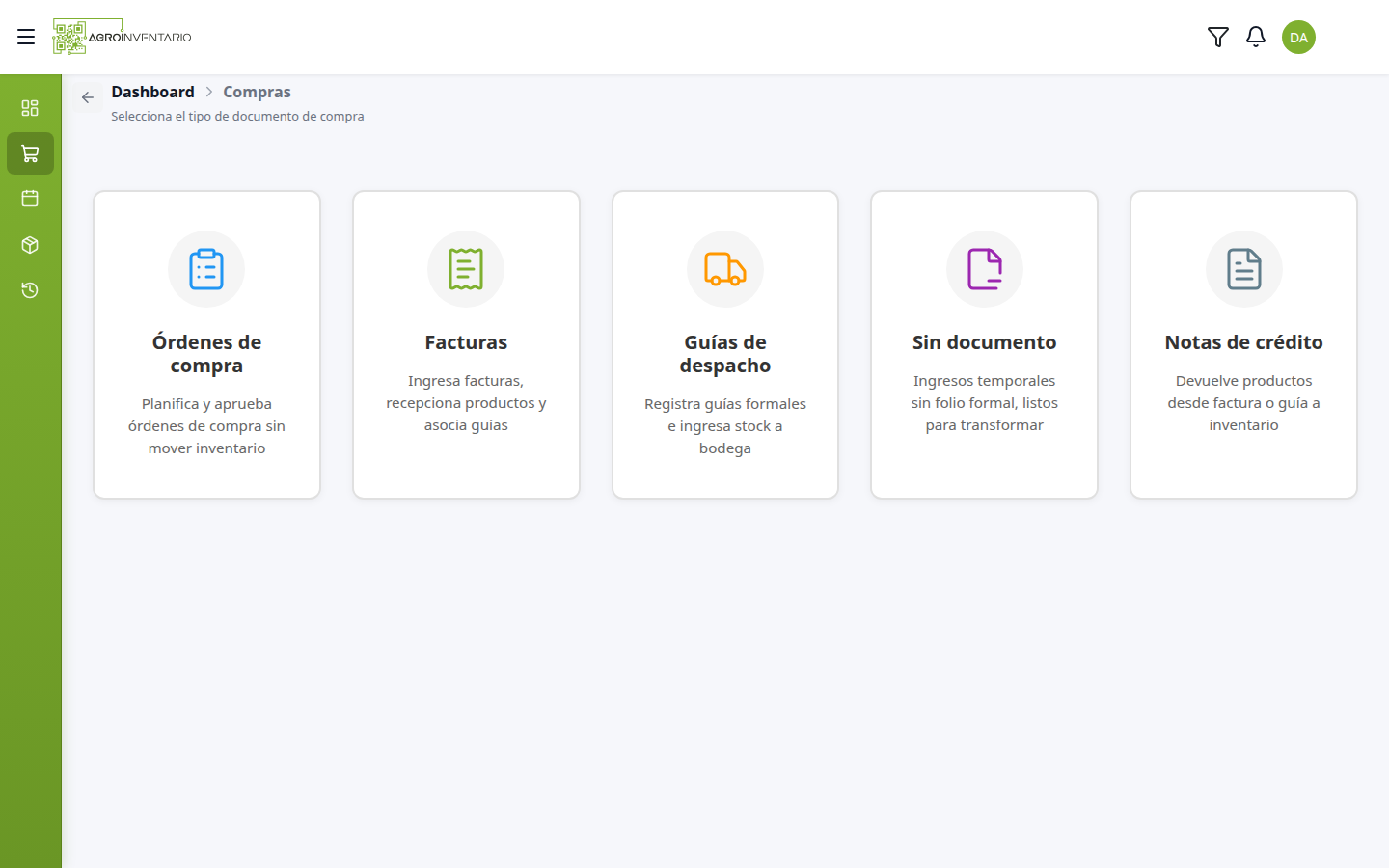The image size is (1389, 868).
Task: Click the breadcrumb chevron separator
Action: [208, 92]
